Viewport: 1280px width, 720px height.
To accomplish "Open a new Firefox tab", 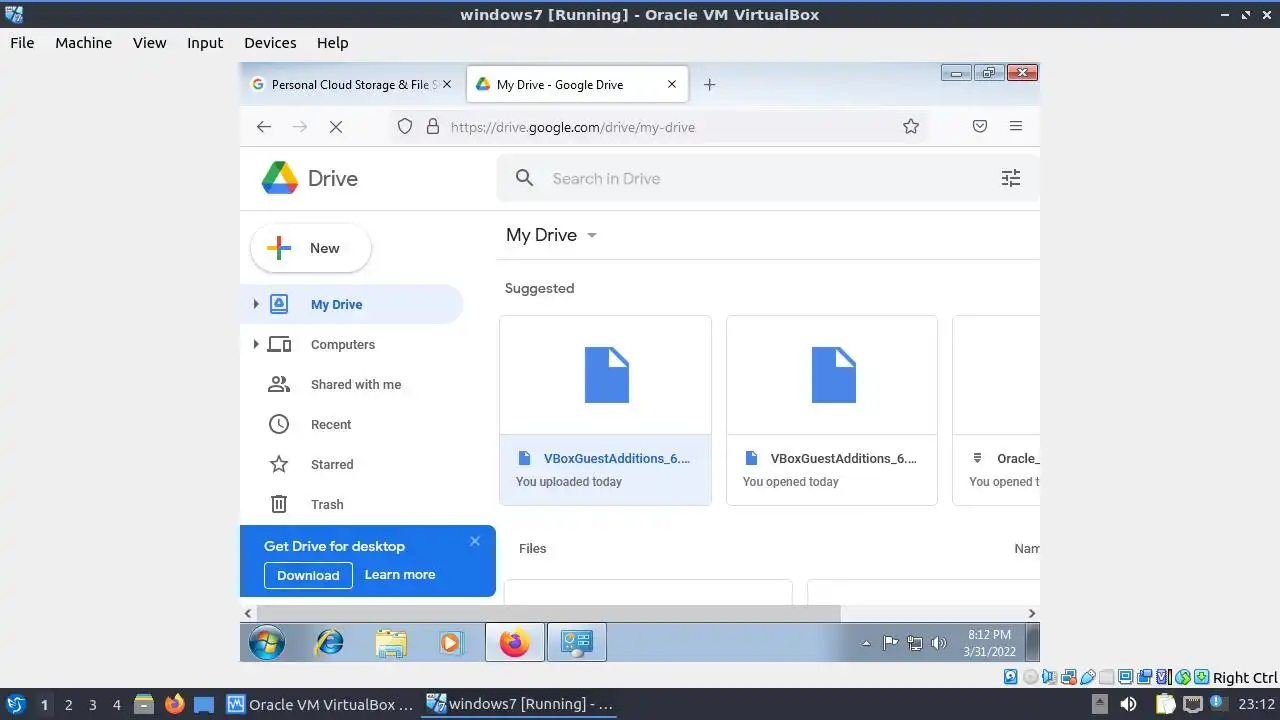I will pos(709,85).
